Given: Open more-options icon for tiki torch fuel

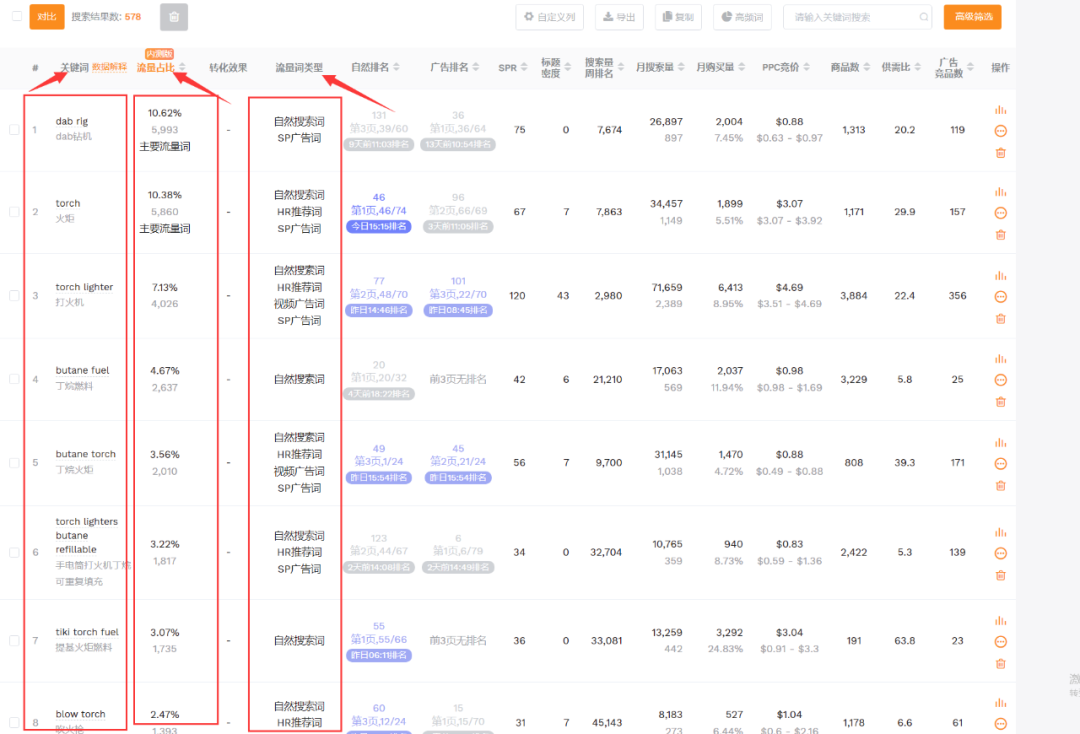Looking at the screenshot, I should click(x=1001, y=642).
